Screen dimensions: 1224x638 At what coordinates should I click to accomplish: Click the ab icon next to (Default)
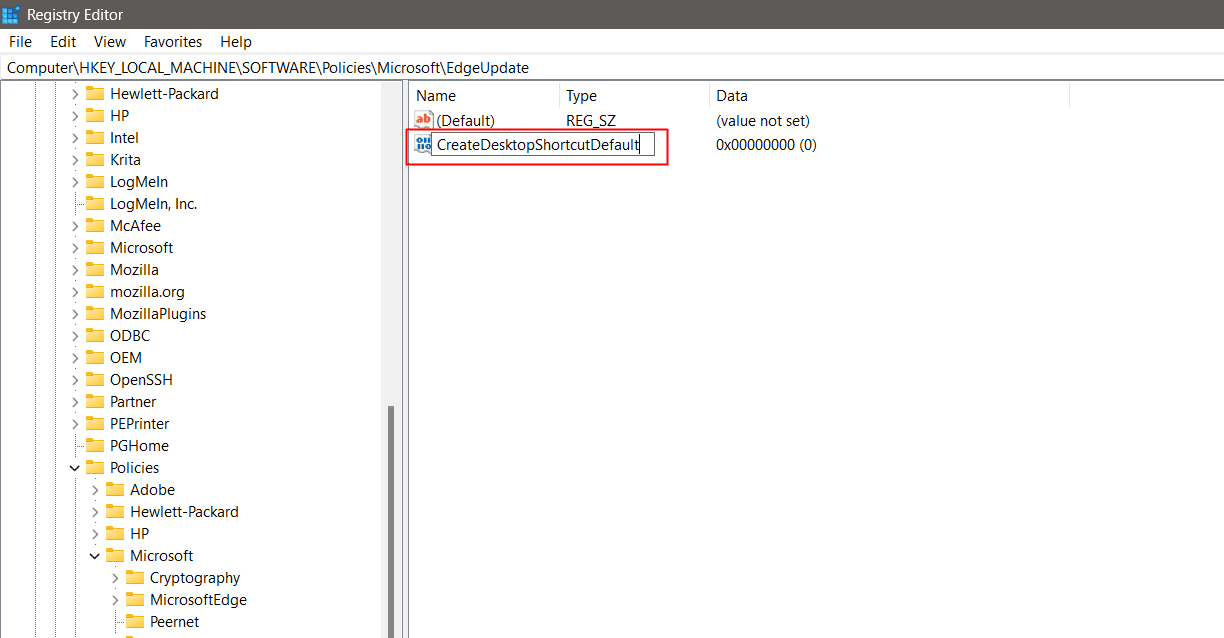[x=423, y=120]
